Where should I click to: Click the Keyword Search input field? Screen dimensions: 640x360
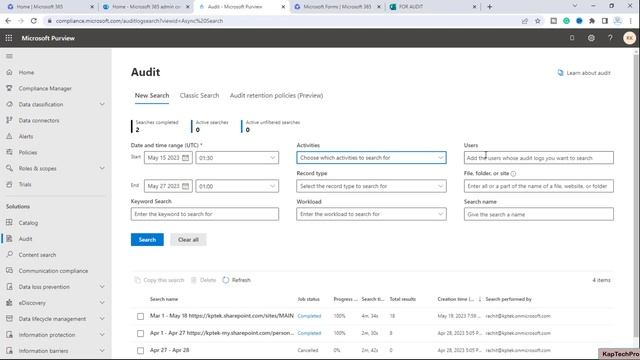[204, 214]
